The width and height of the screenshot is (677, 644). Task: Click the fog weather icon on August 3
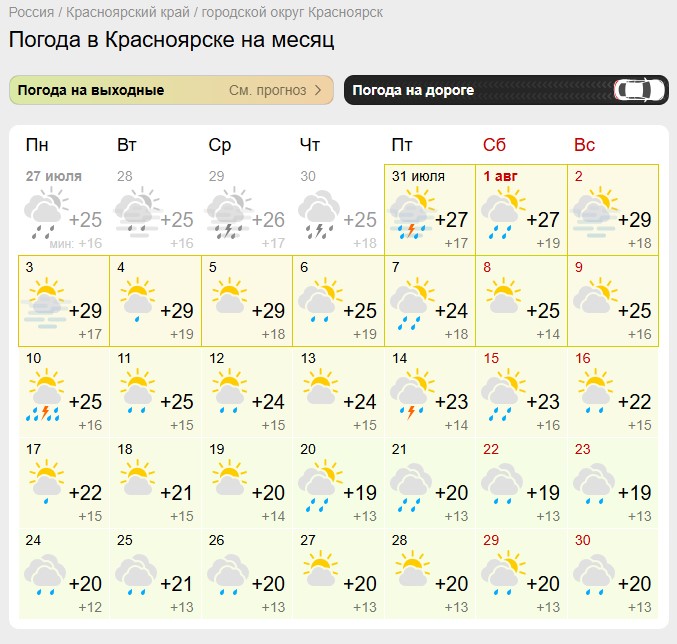coord(46,304)
